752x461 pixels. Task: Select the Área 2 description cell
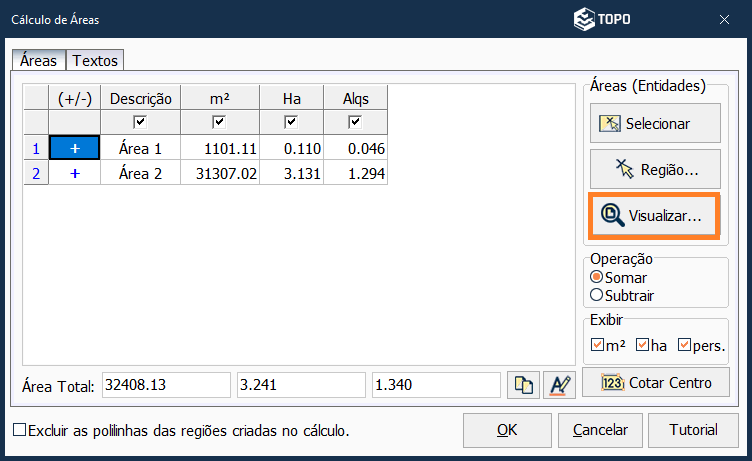point(141,173)
